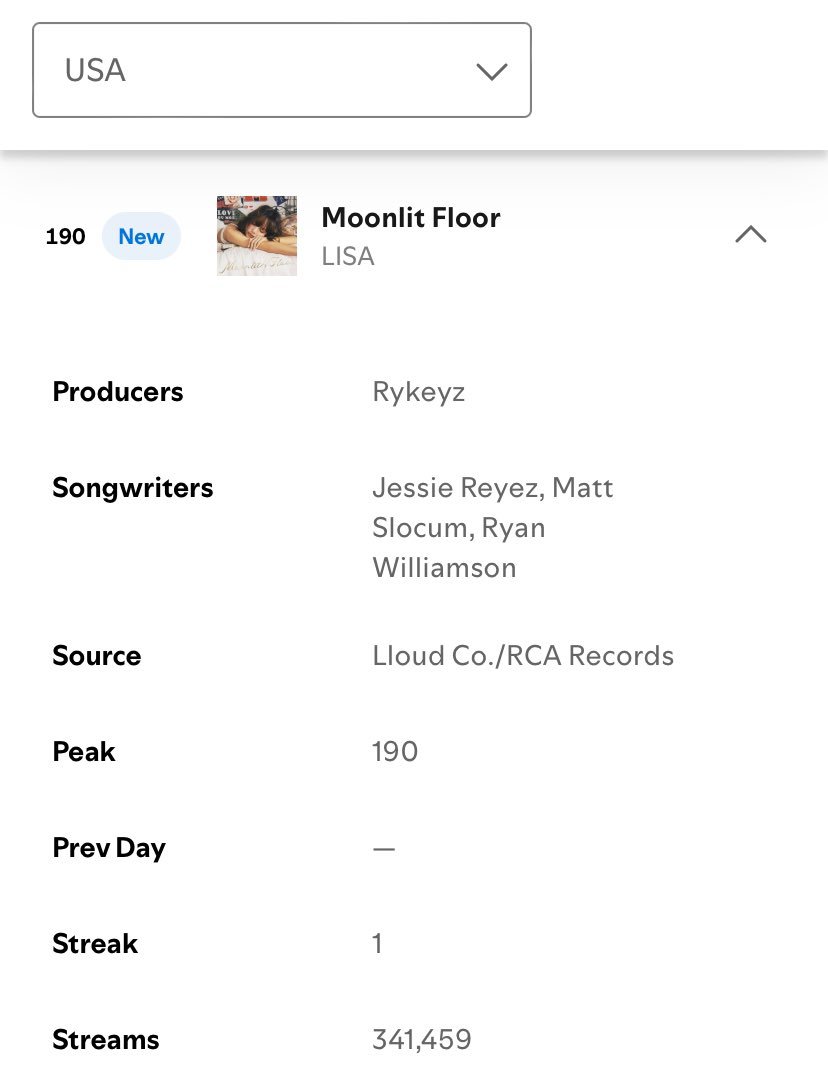Click the Source label
828x1084 pixels.
(97, 656)
